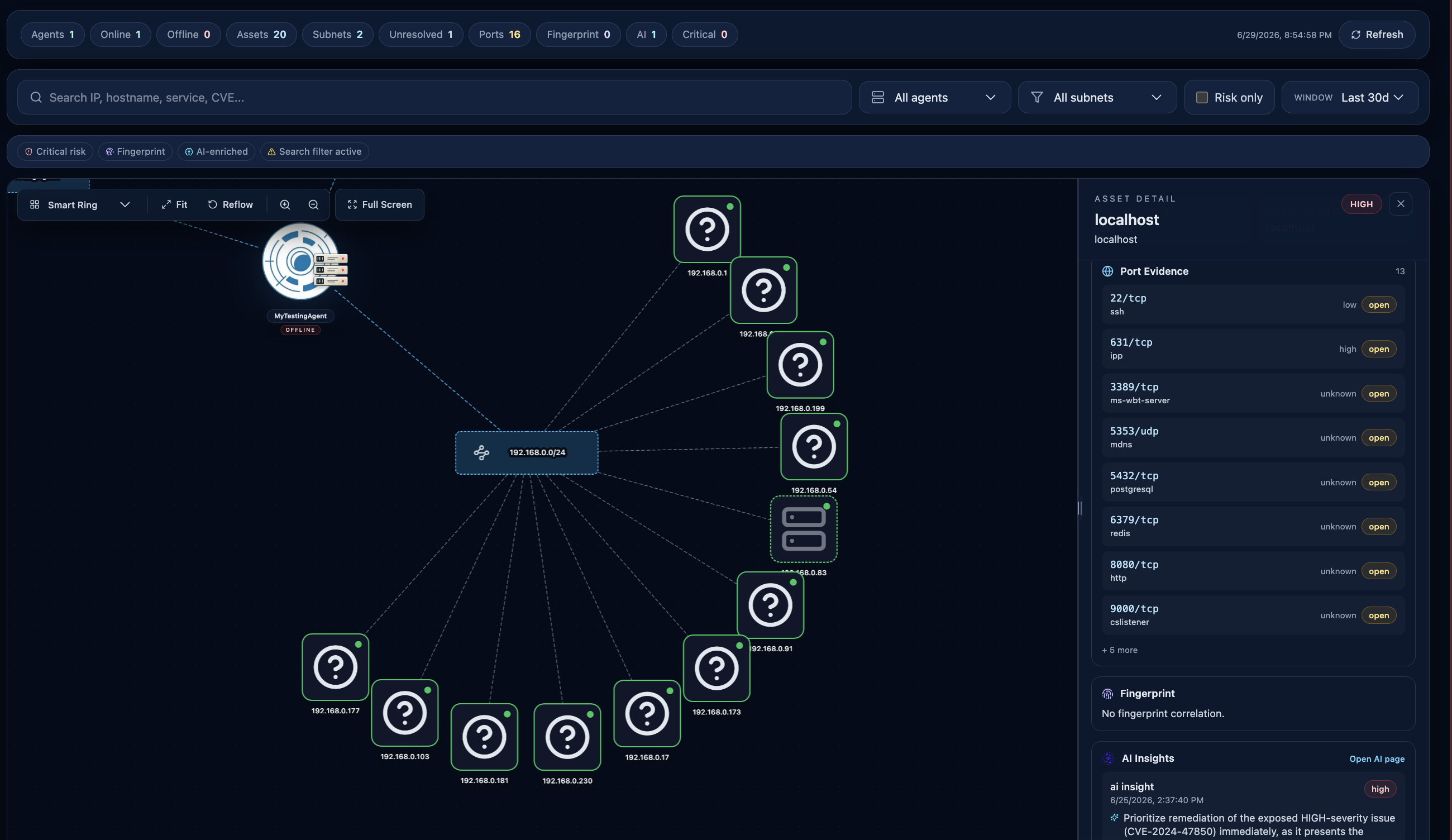Click the Ports 16 stat pill
This screenshot has height=840, width=1452.
500,35
